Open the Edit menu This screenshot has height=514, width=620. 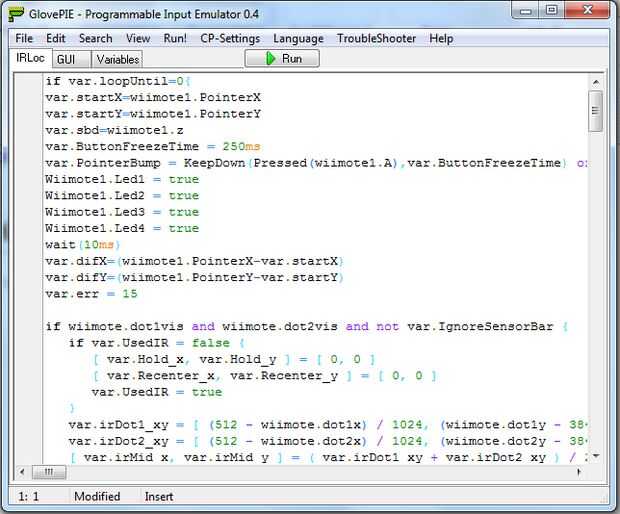coord(55,38)
